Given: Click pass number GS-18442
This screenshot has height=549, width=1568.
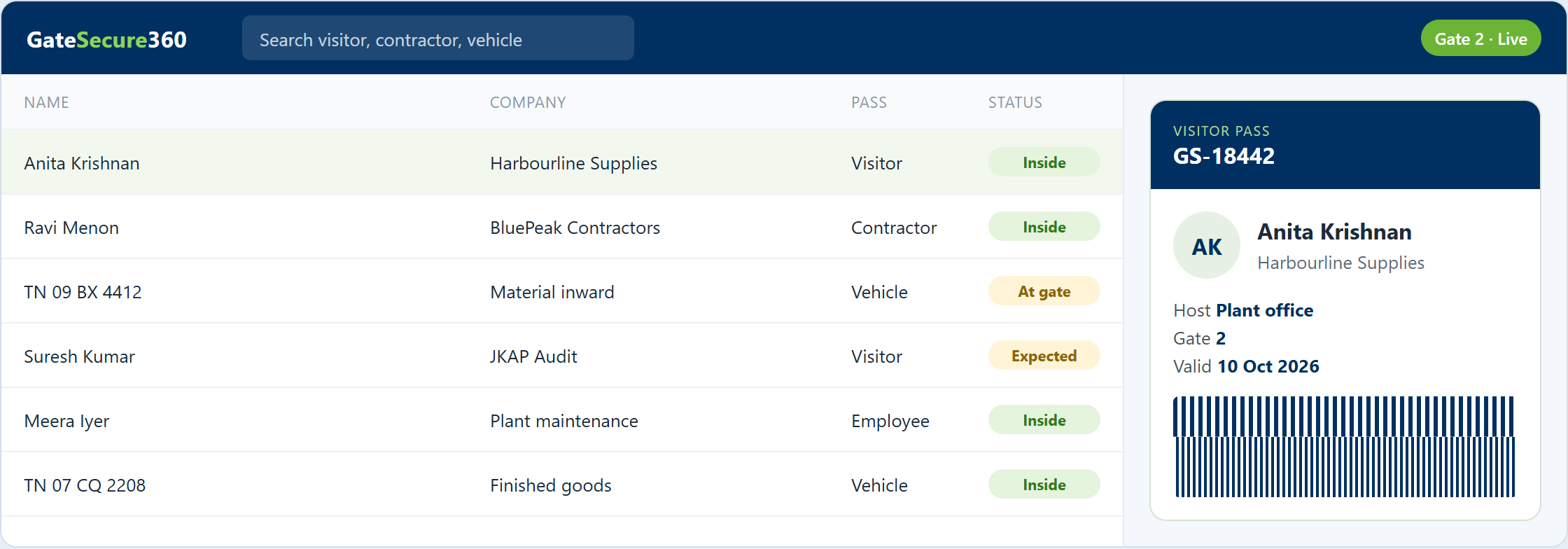Looking at the screenshot, I should tap(1224, 156).
